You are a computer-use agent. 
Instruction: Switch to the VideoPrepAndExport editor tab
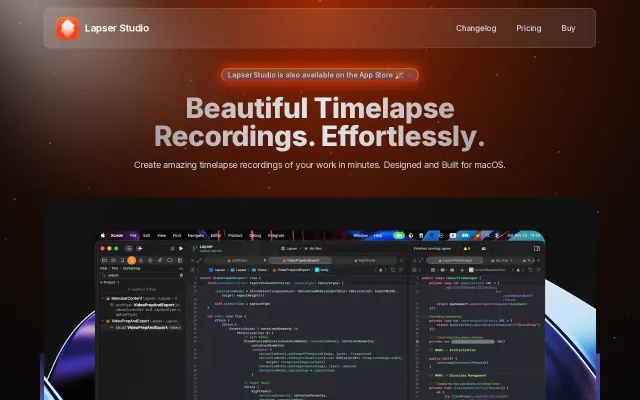pyautogui.click(x=300, y=260)
